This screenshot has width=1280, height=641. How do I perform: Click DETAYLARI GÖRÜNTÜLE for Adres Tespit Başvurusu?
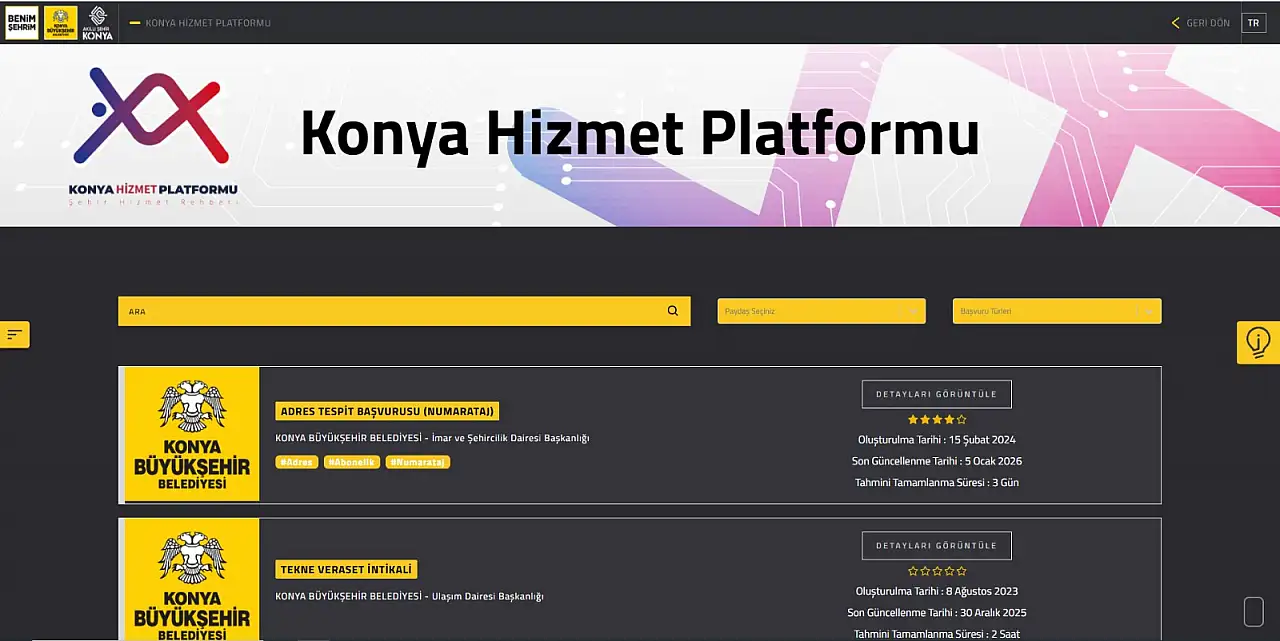point(936,393)
